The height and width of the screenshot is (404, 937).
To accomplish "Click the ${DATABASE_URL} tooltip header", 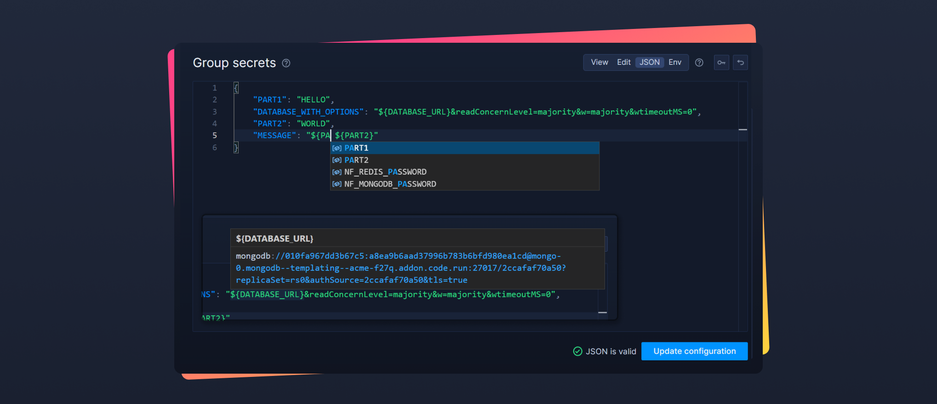I will 274,238.
